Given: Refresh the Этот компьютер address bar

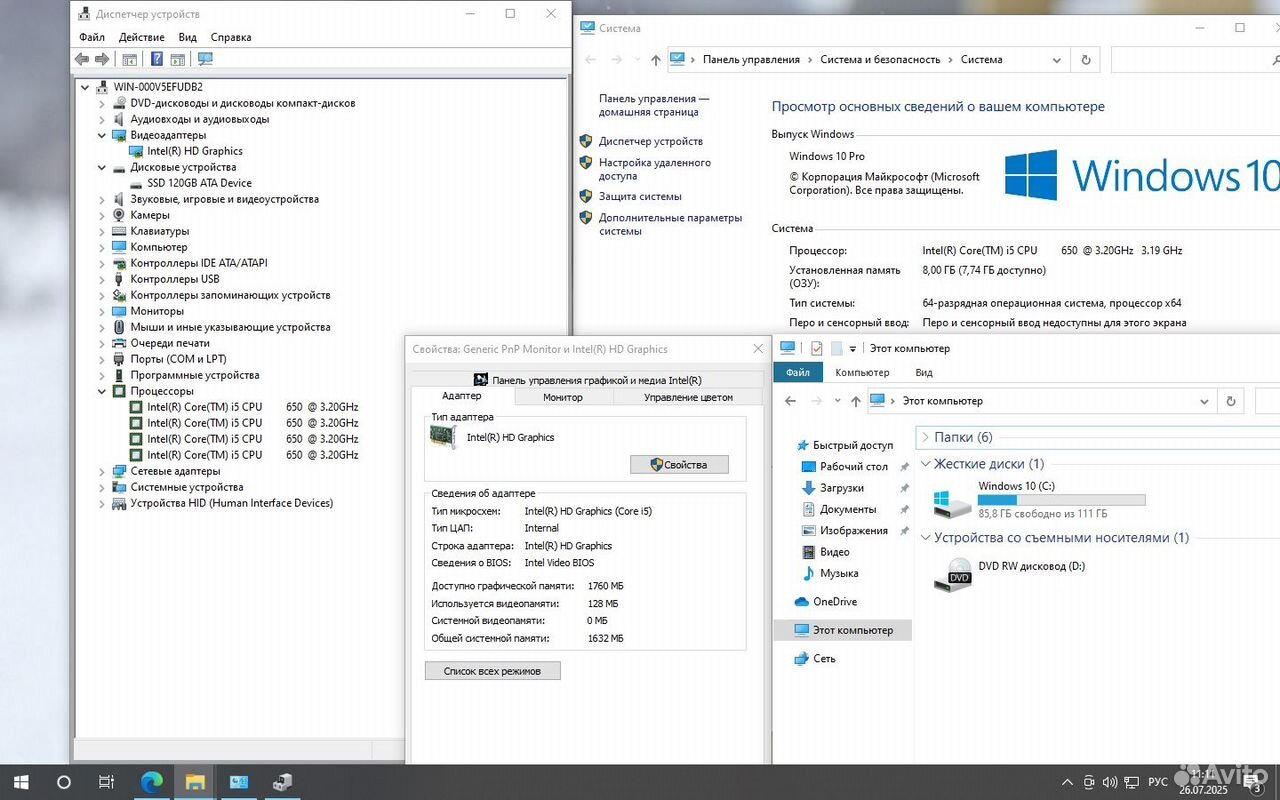Looking at the screenshot, I should coord(1231,401).
